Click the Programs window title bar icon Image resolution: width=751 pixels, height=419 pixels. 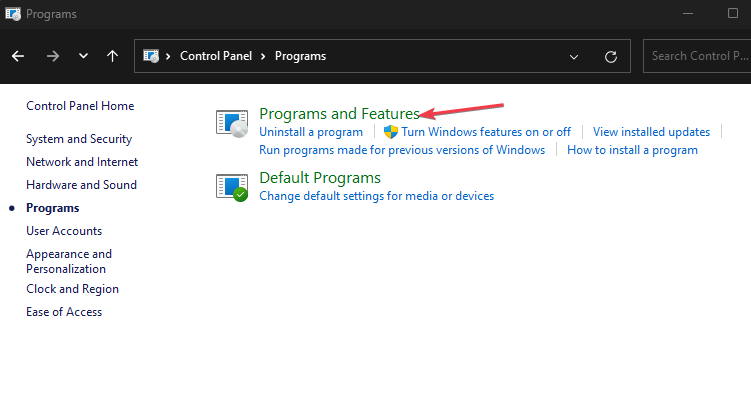click(13, 14)
